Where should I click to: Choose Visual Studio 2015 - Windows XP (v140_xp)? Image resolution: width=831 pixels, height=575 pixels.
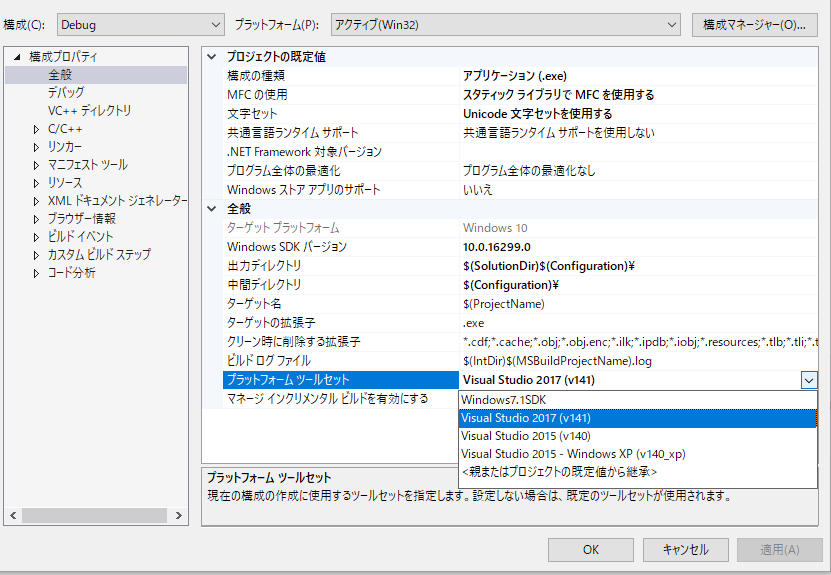coord(638,454)
